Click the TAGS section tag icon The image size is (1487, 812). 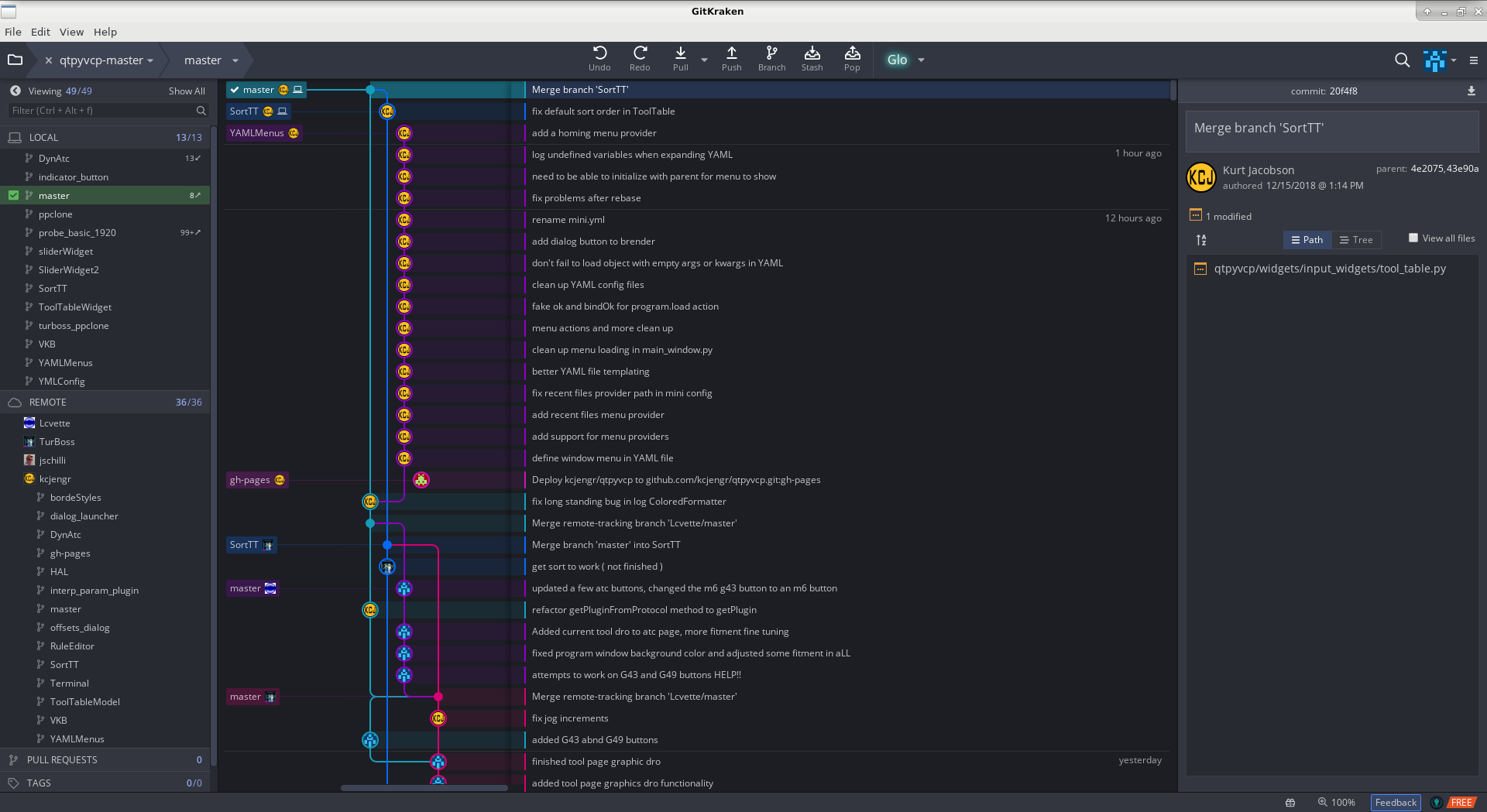13,783
